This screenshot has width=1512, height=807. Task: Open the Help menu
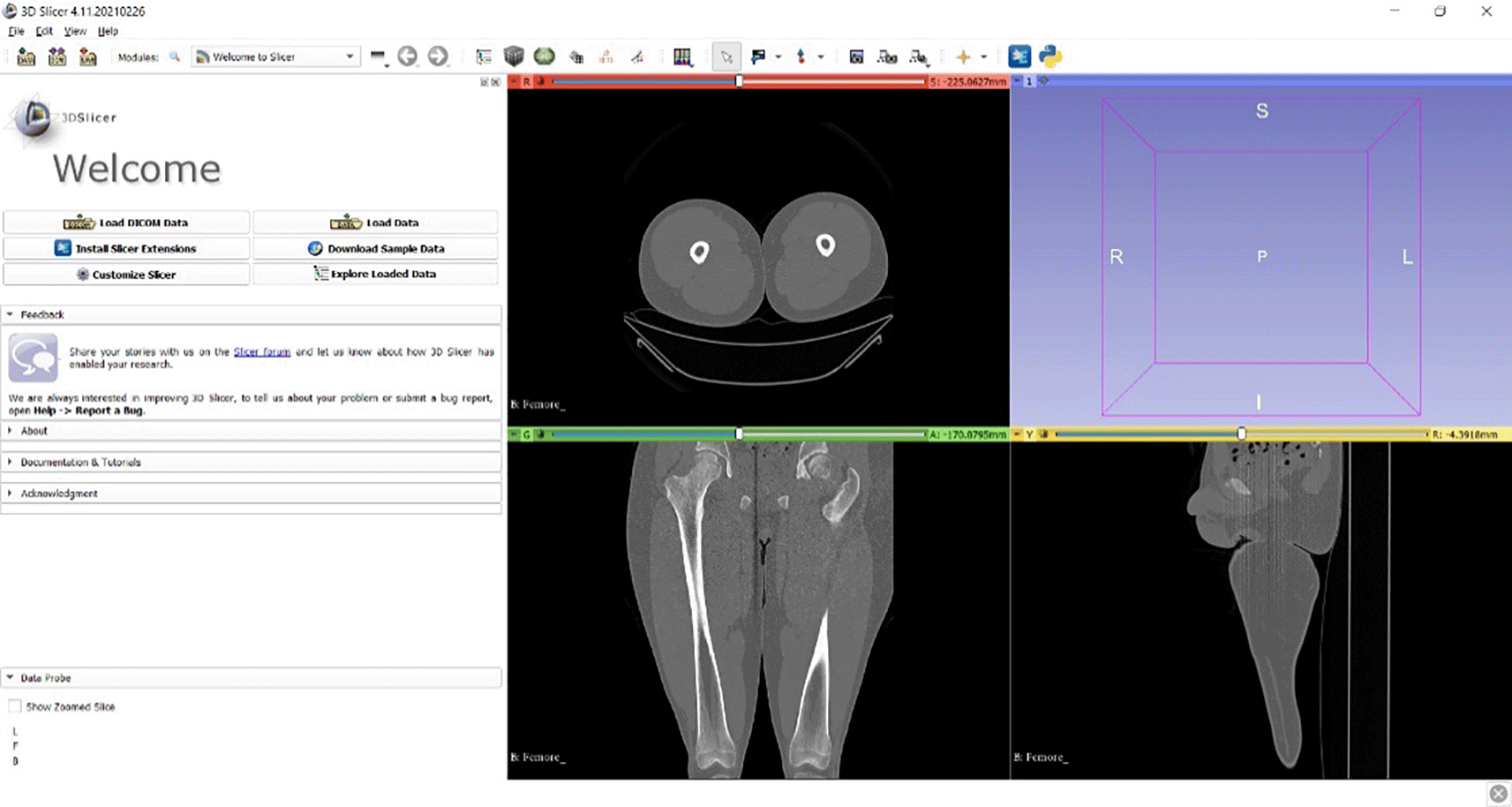pos(108,31)
